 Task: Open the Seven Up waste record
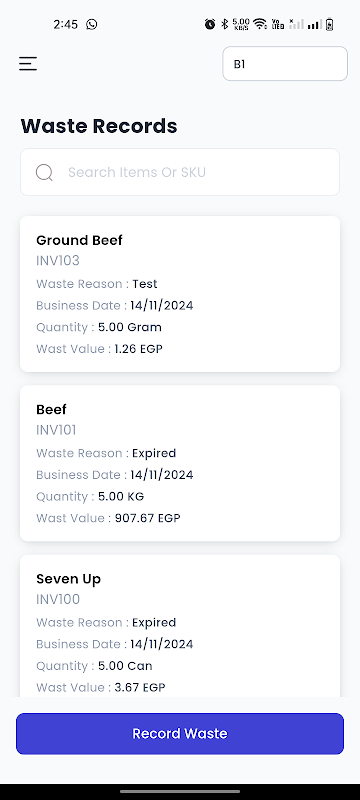click(180, 626)
